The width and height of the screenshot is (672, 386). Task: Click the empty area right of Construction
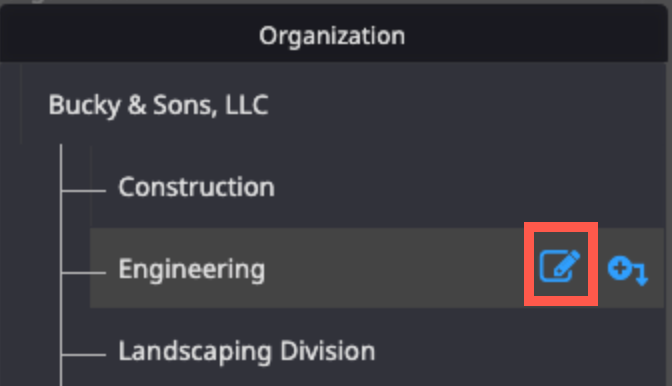[x=467, y=187]
